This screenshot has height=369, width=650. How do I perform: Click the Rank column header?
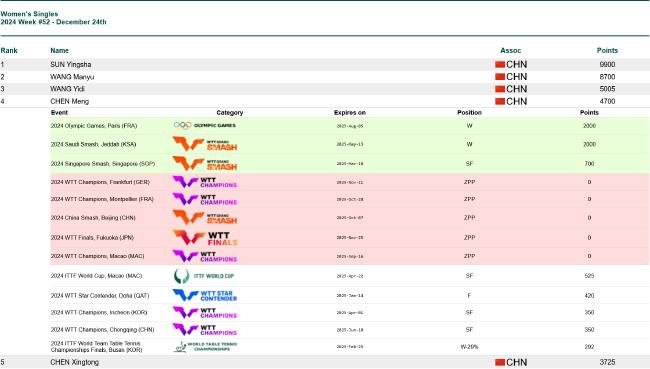pyautogui.click(x=9, y=51)
